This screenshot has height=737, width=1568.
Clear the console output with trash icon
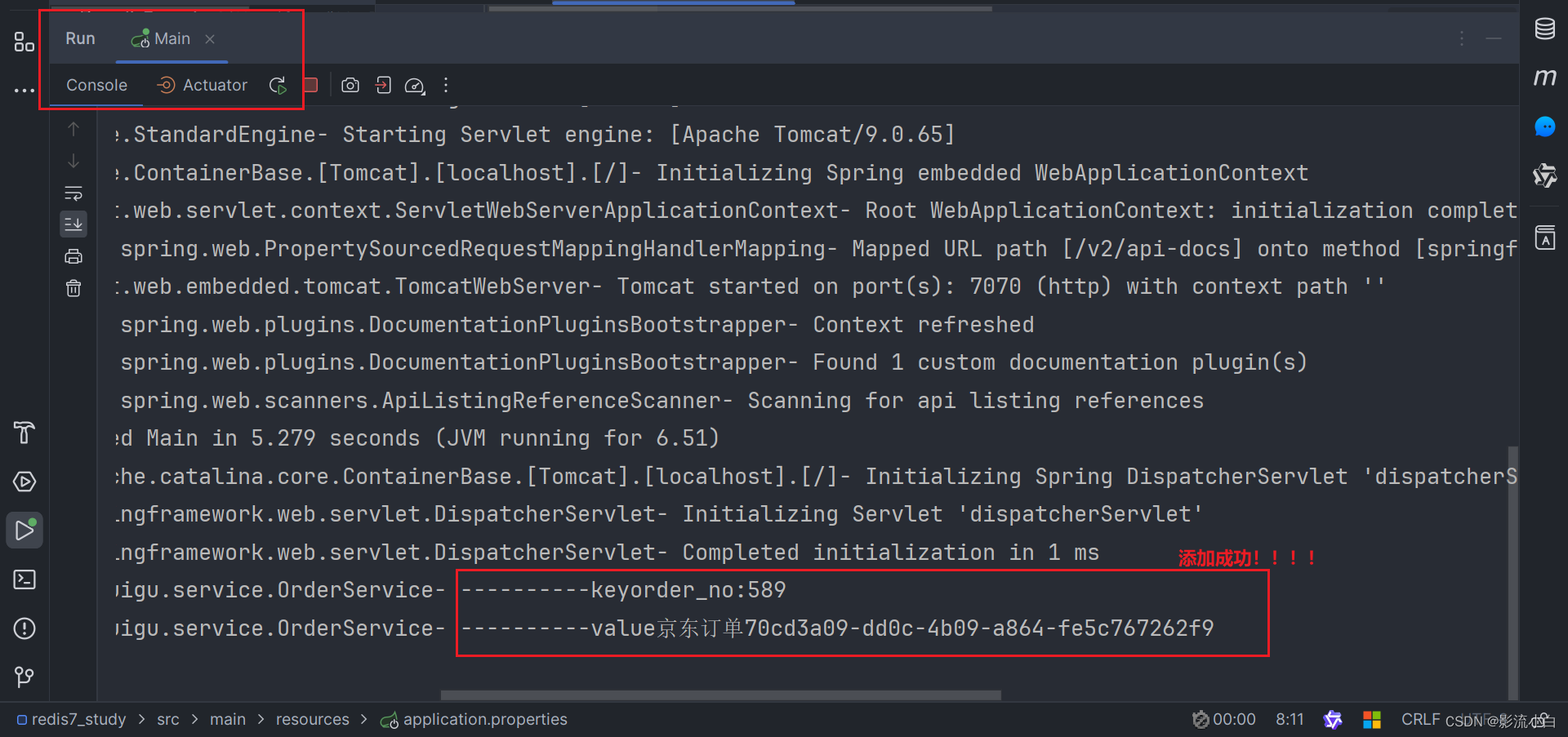pos(73,287)
